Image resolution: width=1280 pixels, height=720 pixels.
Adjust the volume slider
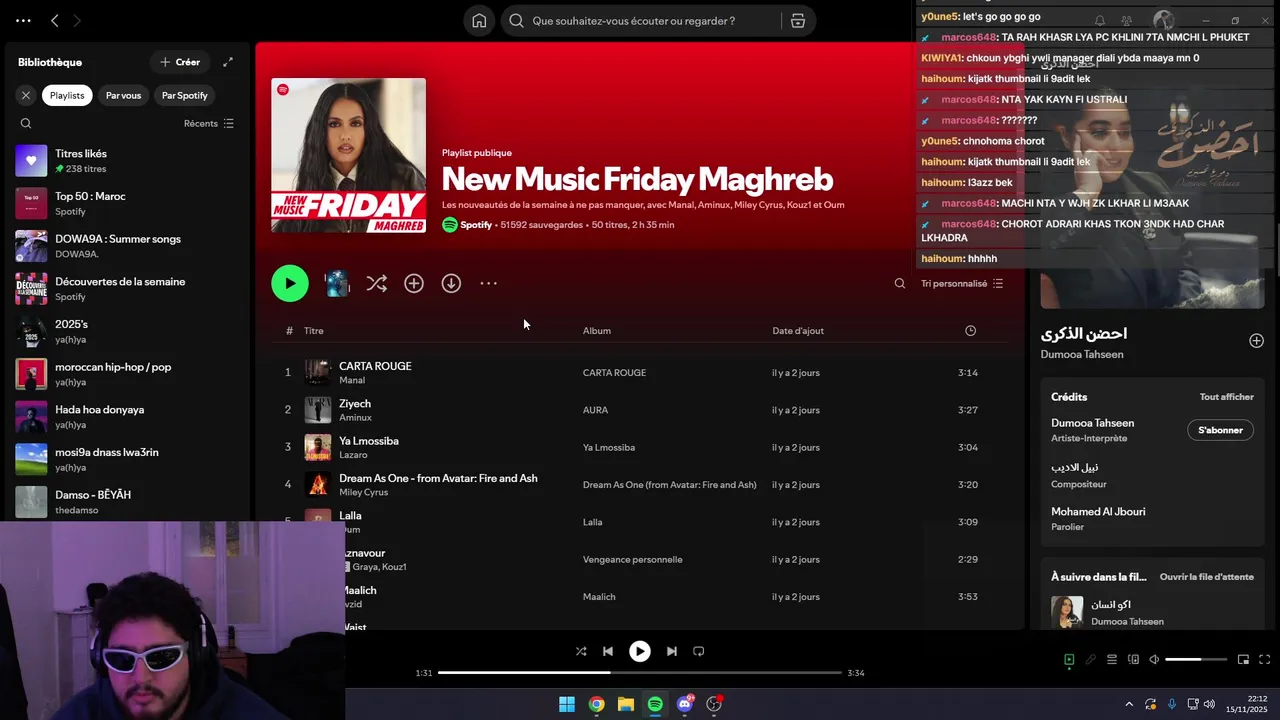(x=1196, y=660)
